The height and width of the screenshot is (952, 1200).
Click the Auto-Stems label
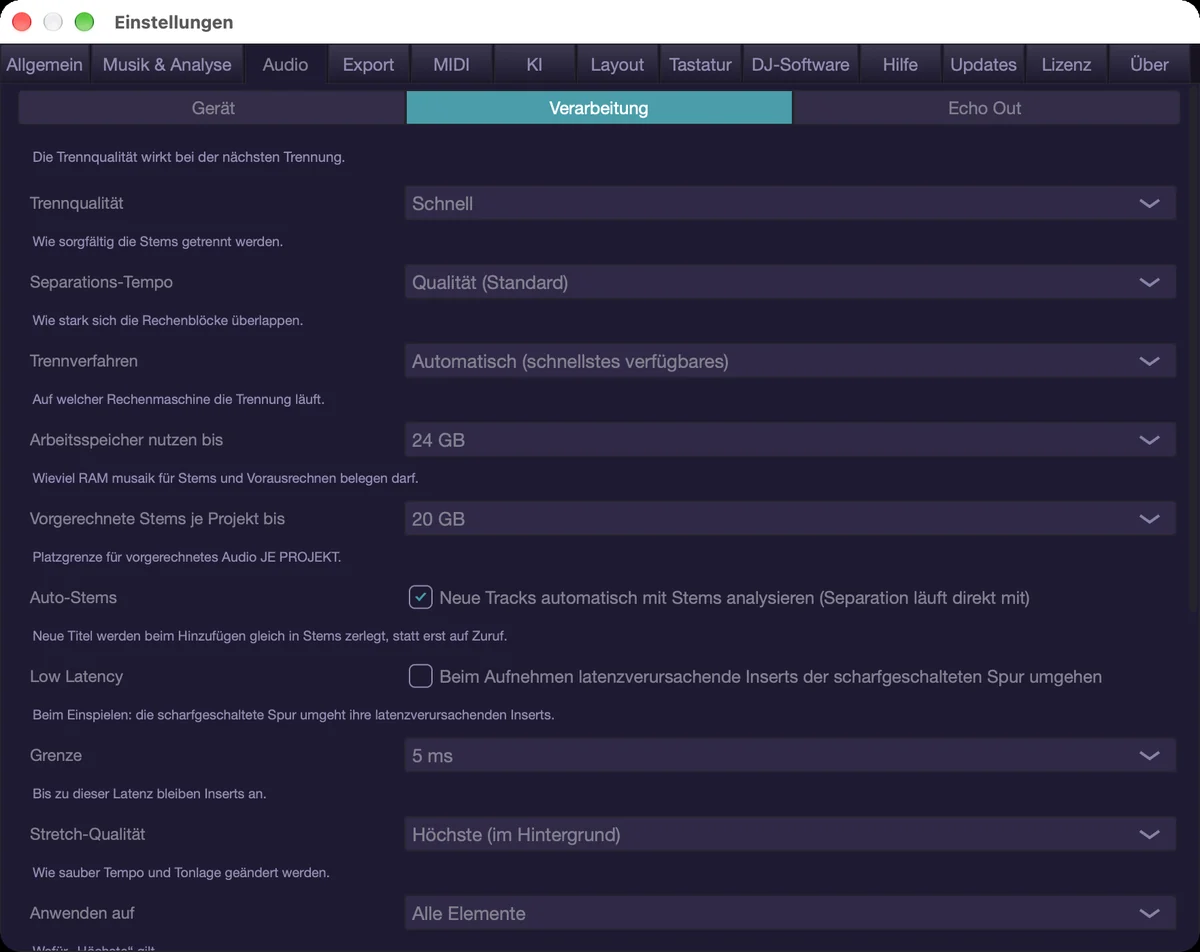(x=73, y=597)
